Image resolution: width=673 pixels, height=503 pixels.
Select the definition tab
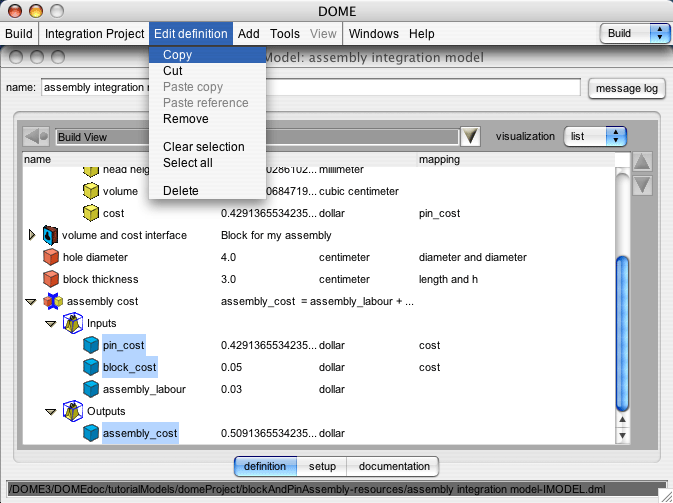(265, 467)
